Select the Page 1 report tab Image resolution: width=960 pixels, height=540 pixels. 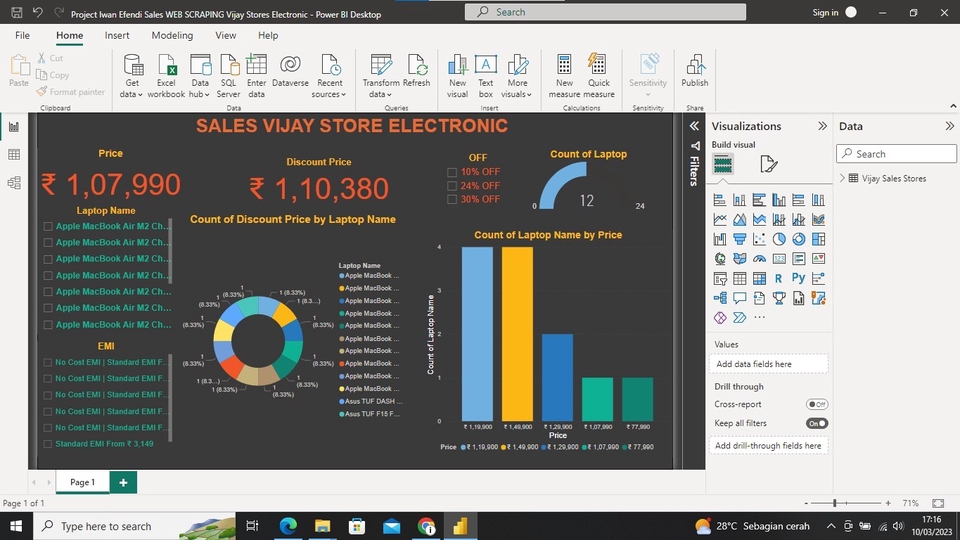point(83,482)
